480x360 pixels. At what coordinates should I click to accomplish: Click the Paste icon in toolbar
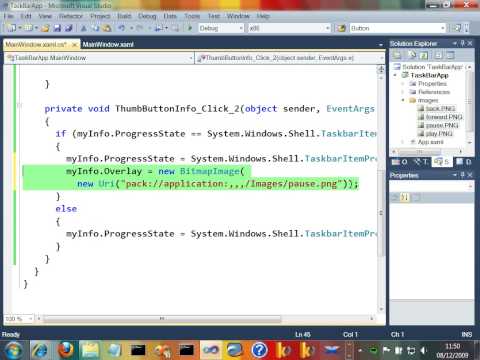[x=107, y=28]
